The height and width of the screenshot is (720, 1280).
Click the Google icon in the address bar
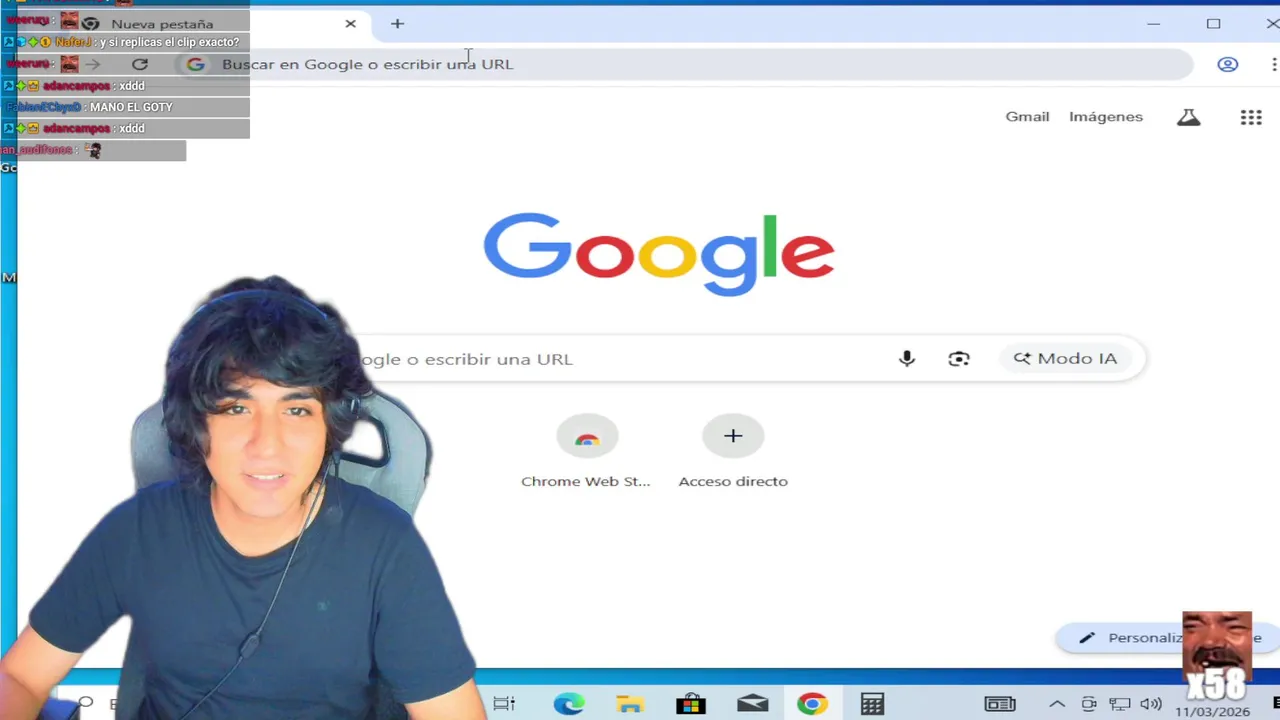196,64
